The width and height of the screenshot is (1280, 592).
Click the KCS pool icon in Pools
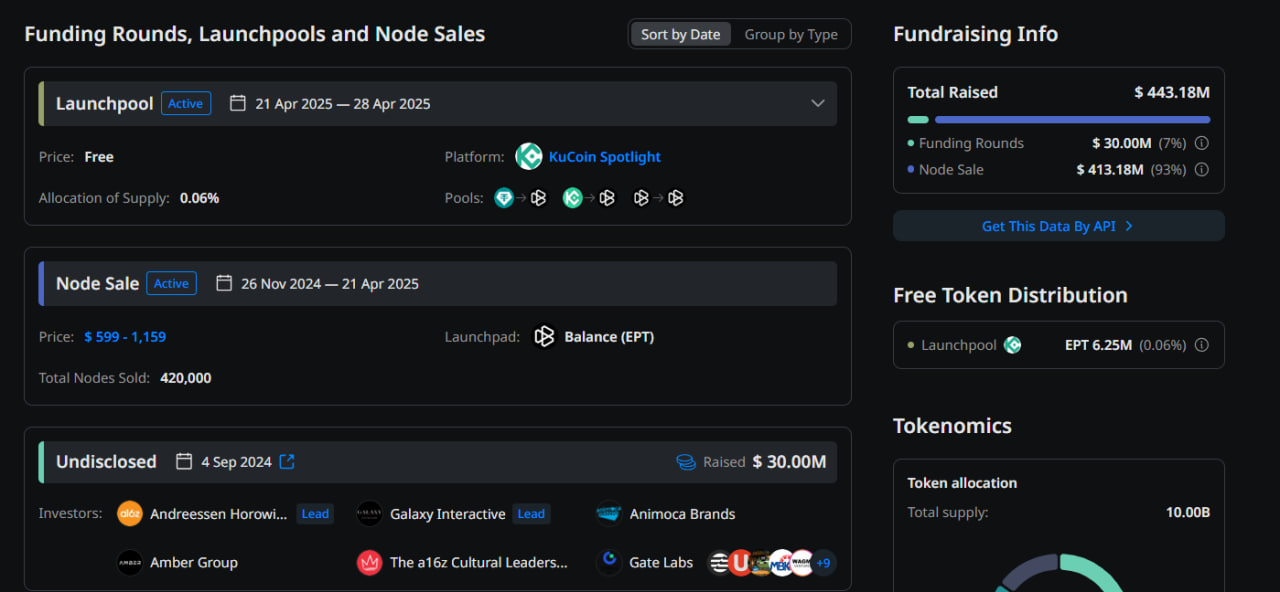(x=572, y=198)
